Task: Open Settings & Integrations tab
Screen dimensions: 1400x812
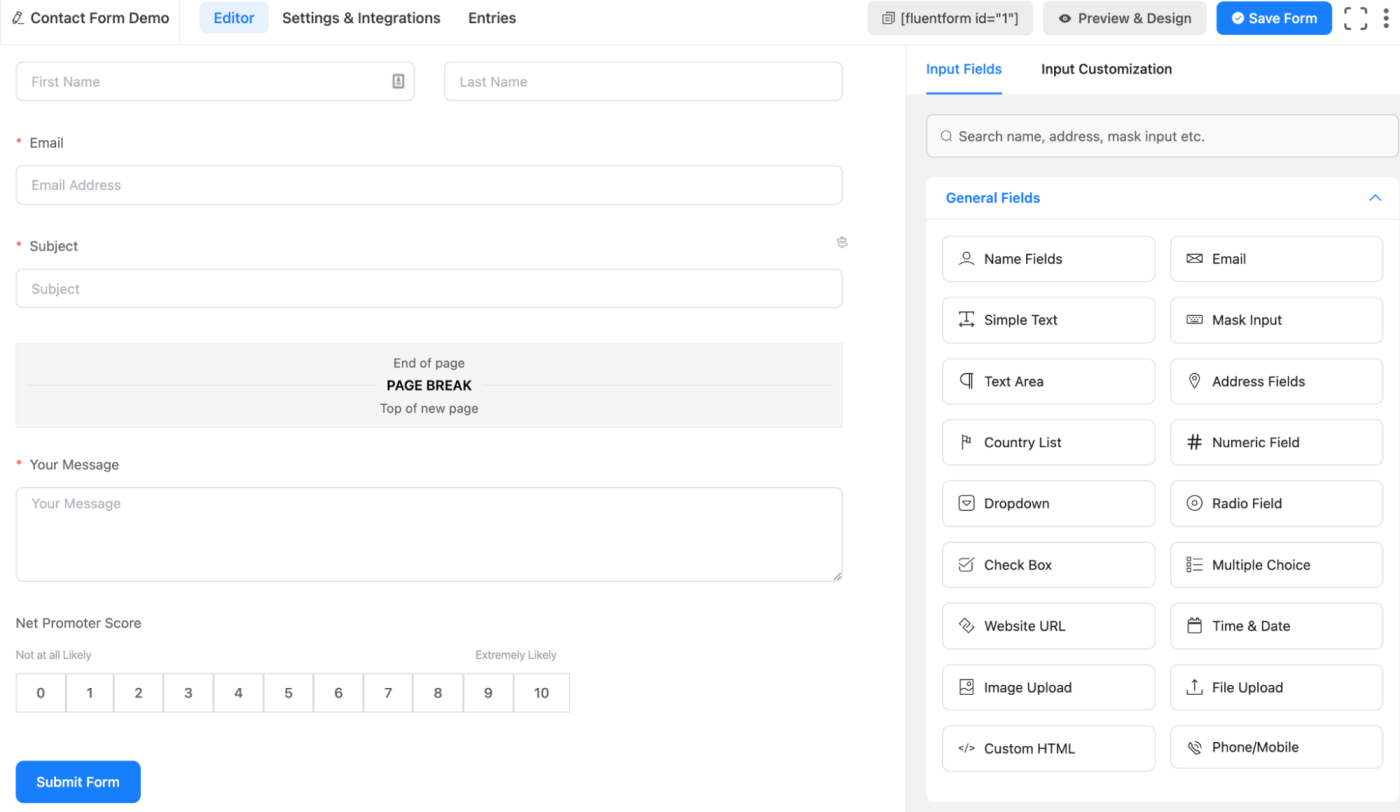Action: pos(361,18)
